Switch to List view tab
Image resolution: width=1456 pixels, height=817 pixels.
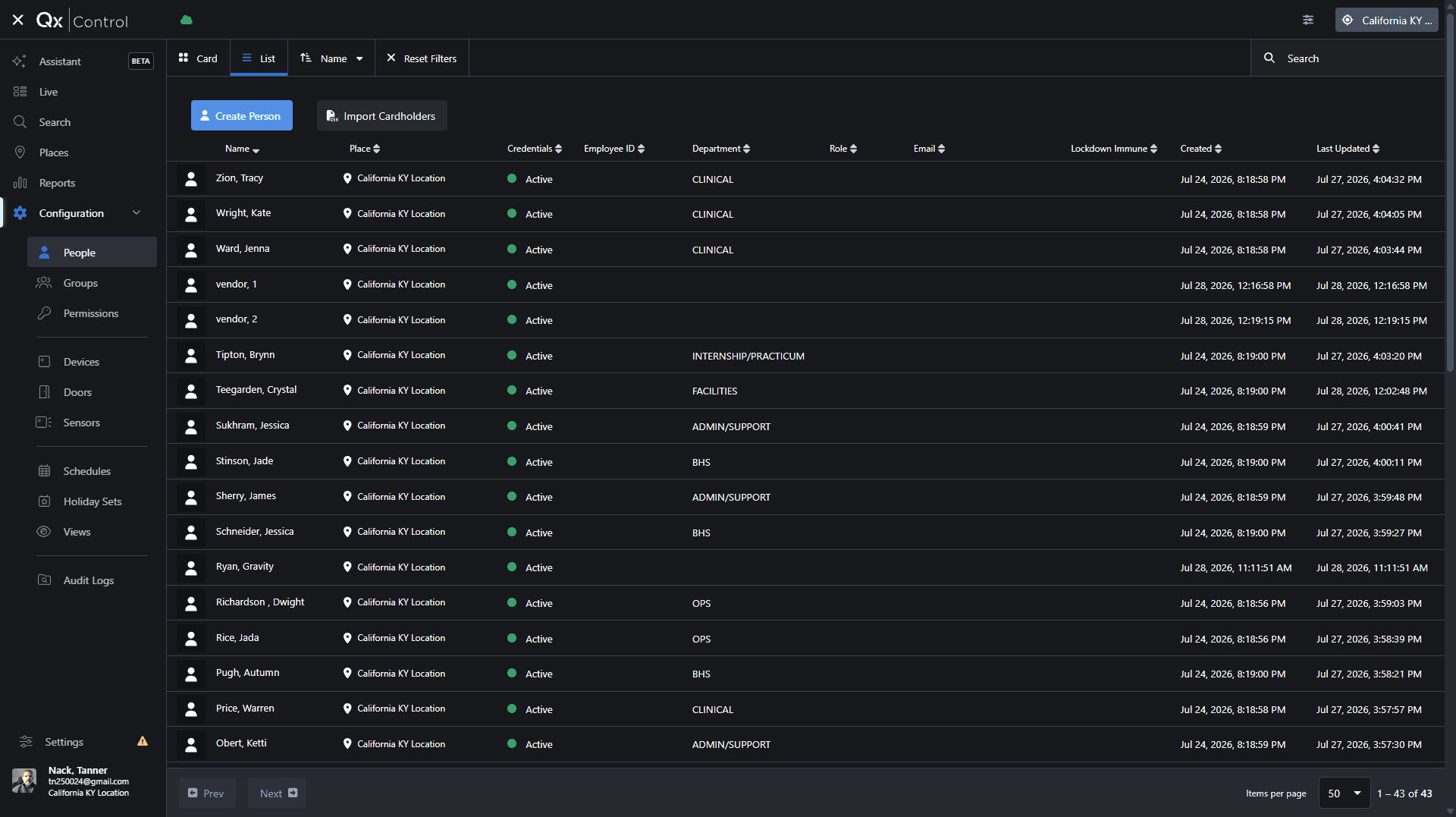tap(259, 58)
